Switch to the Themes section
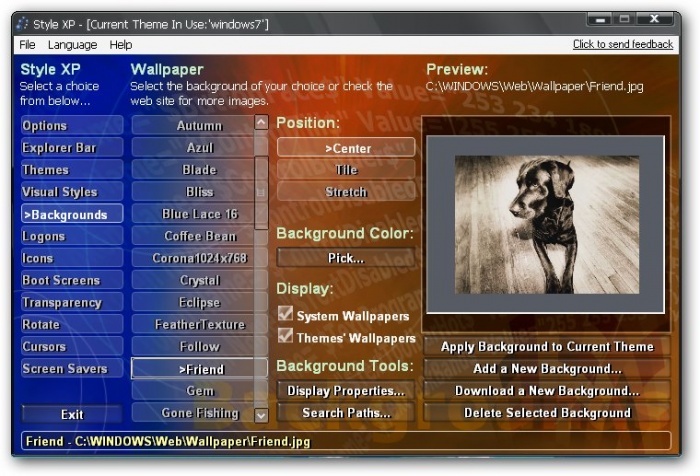Screen dimensions: 700x476 pyautogui.click(x=71, y=170)
